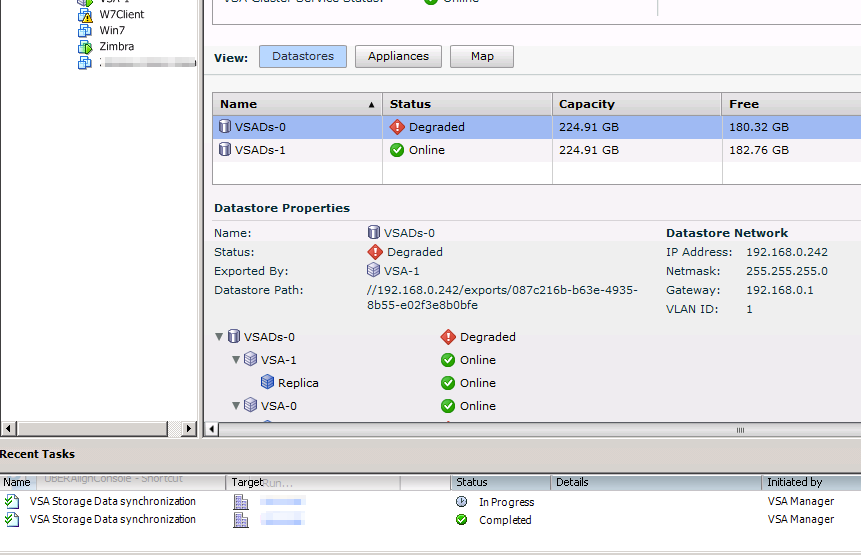Sort datastores by Status column
This screenshot has height=555, width=861.
467,104
